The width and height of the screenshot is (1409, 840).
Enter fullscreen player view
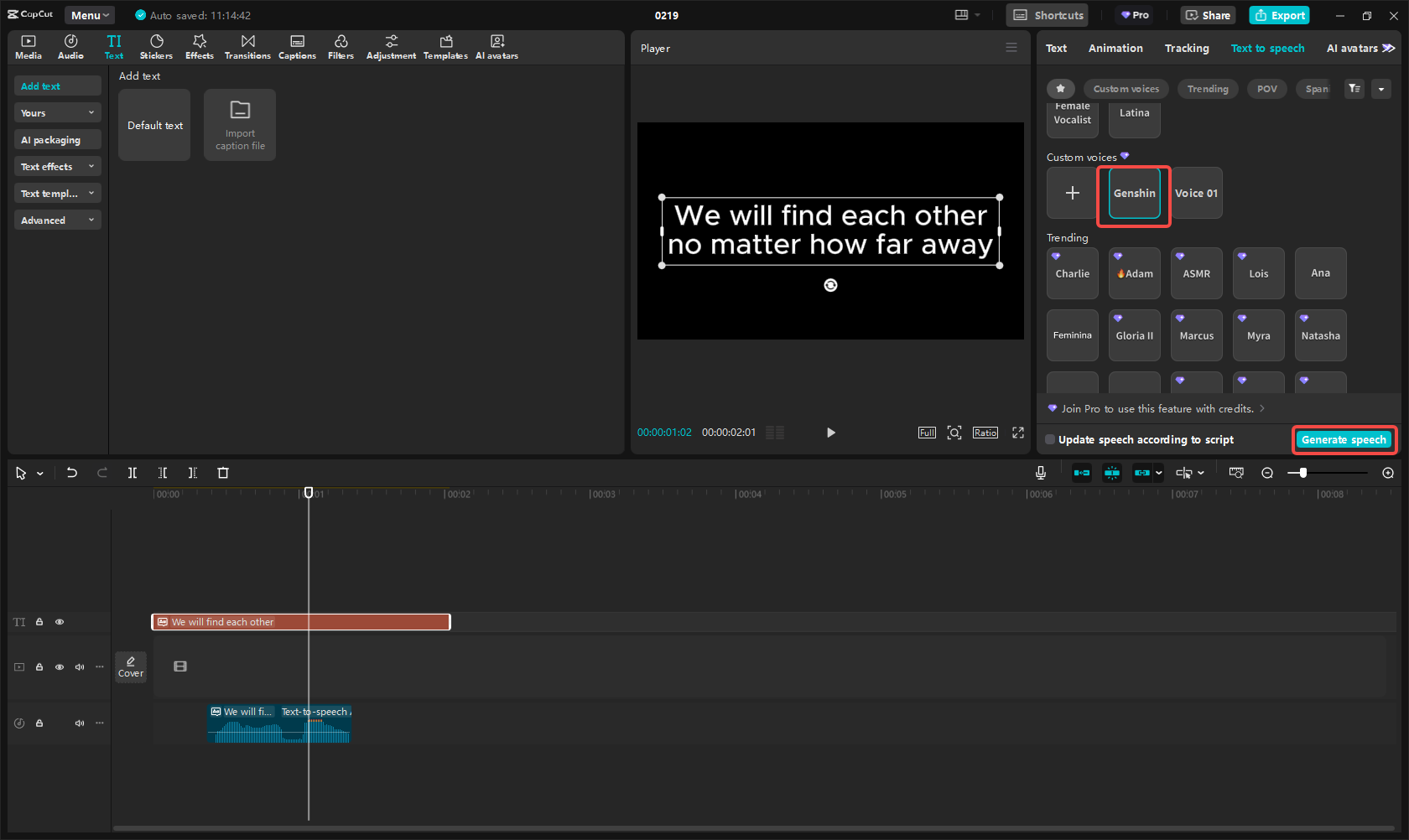[1018, 433]
